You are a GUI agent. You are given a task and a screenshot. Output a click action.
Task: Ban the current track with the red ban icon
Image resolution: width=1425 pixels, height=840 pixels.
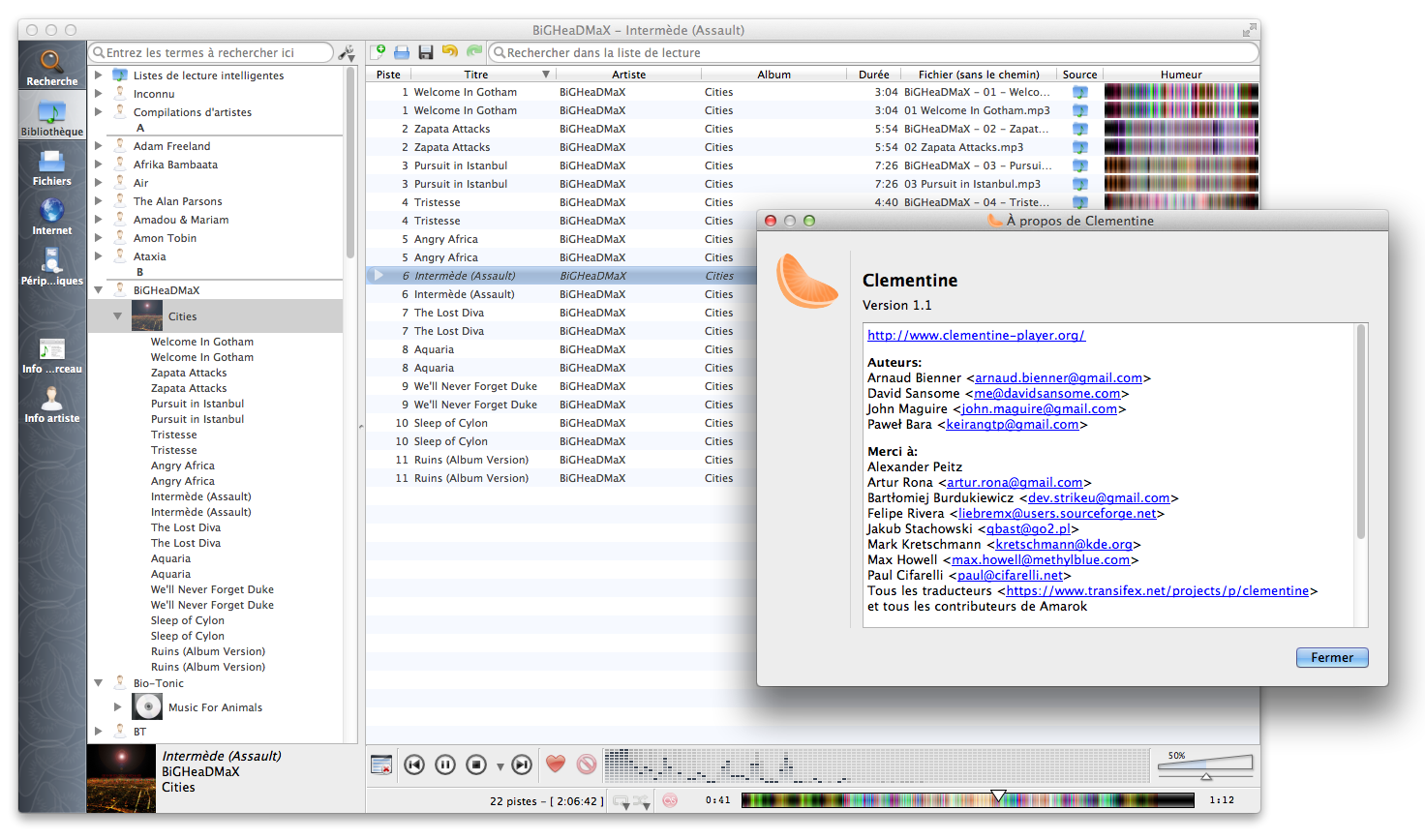pos(586,764)
